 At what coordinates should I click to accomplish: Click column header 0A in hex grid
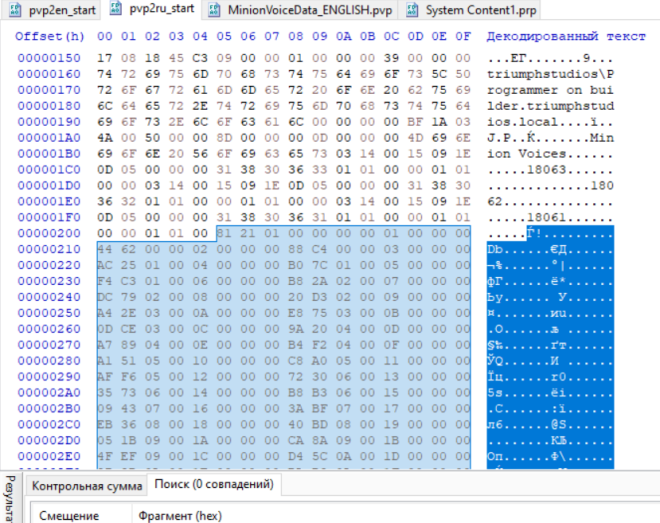pyautogui.click(x=343, y=37)
